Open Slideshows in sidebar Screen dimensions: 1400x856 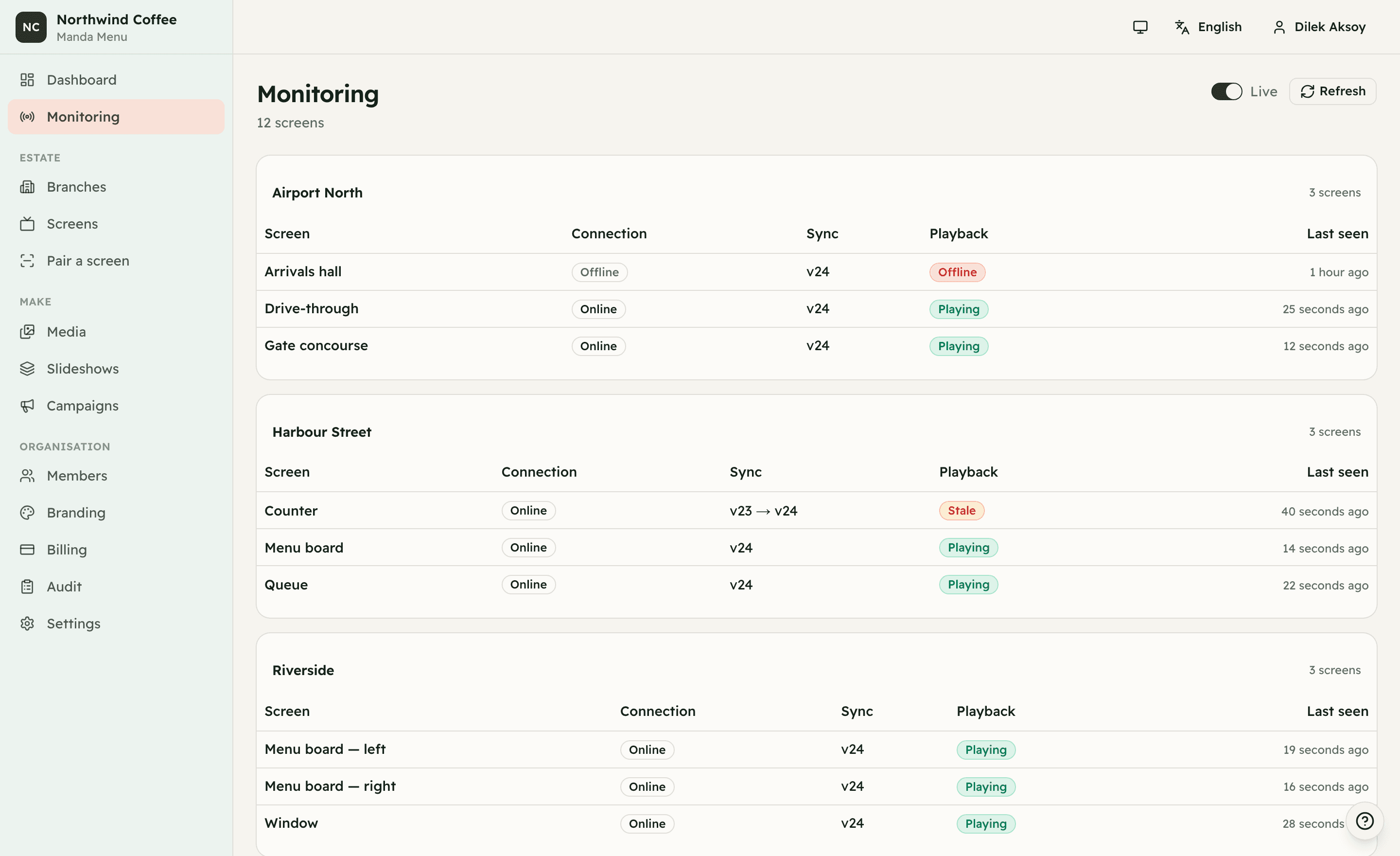pos(116,369)
